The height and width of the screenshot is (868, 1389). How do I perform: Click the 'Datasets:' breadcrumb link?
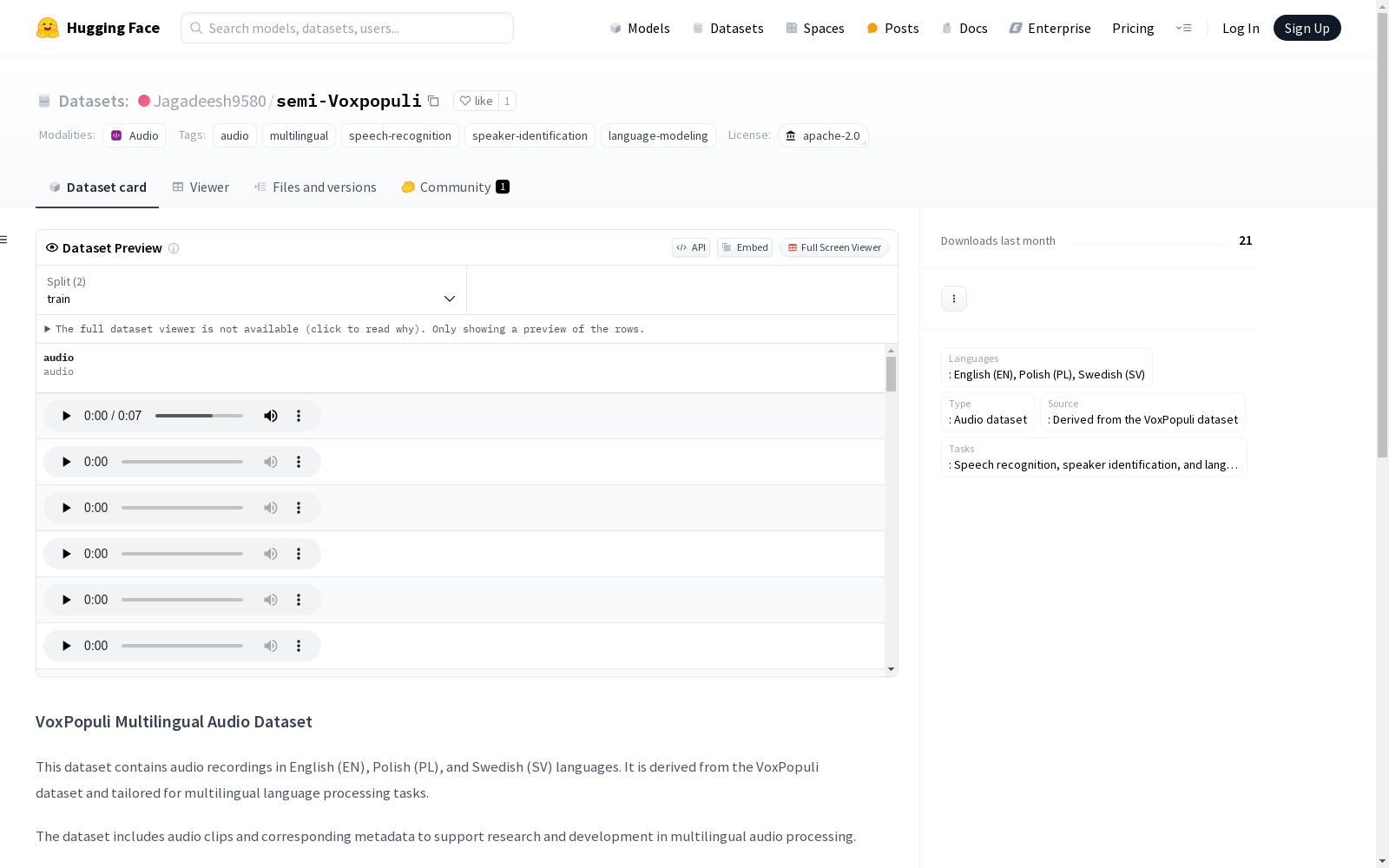click(93, 101)
